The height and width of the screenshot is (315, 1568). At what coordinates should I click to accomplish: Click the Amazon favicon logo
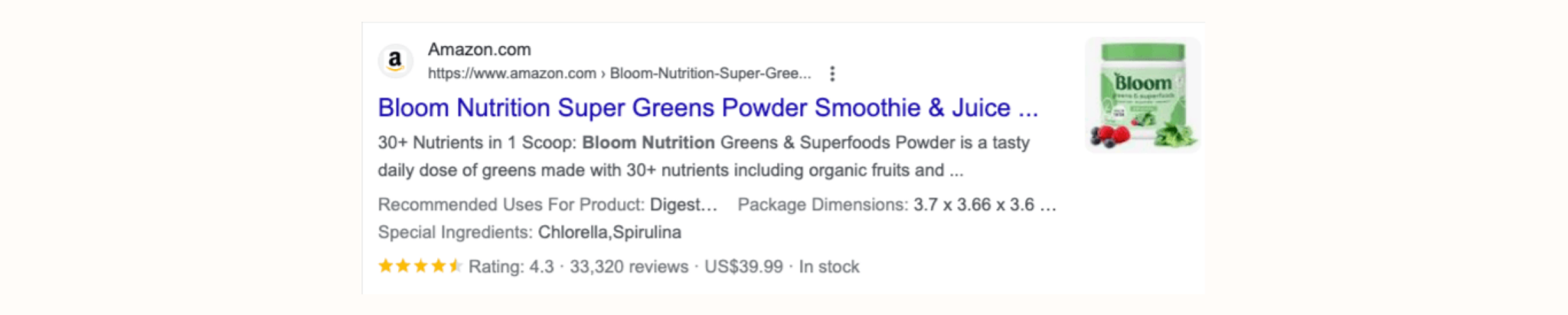coord(395,61)
